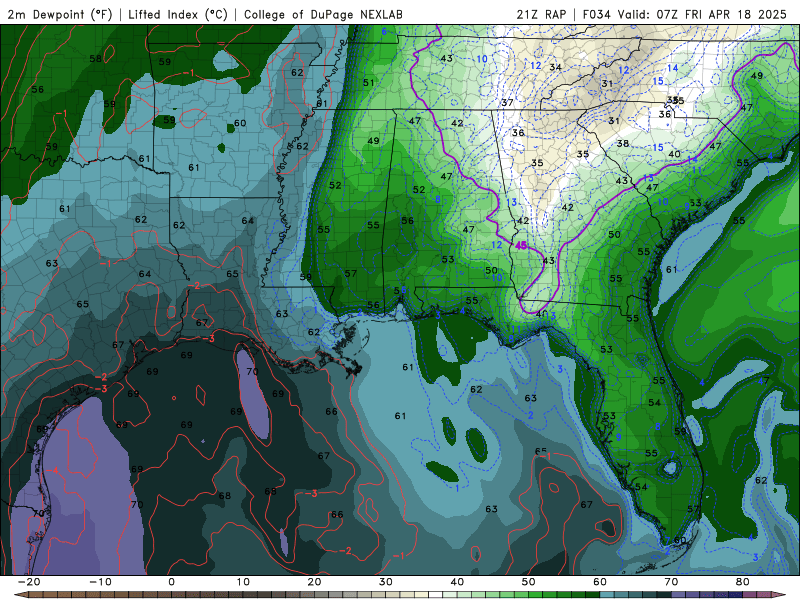Click the 20 label on the color scale

pyautogui.click(x=314, y=582)
